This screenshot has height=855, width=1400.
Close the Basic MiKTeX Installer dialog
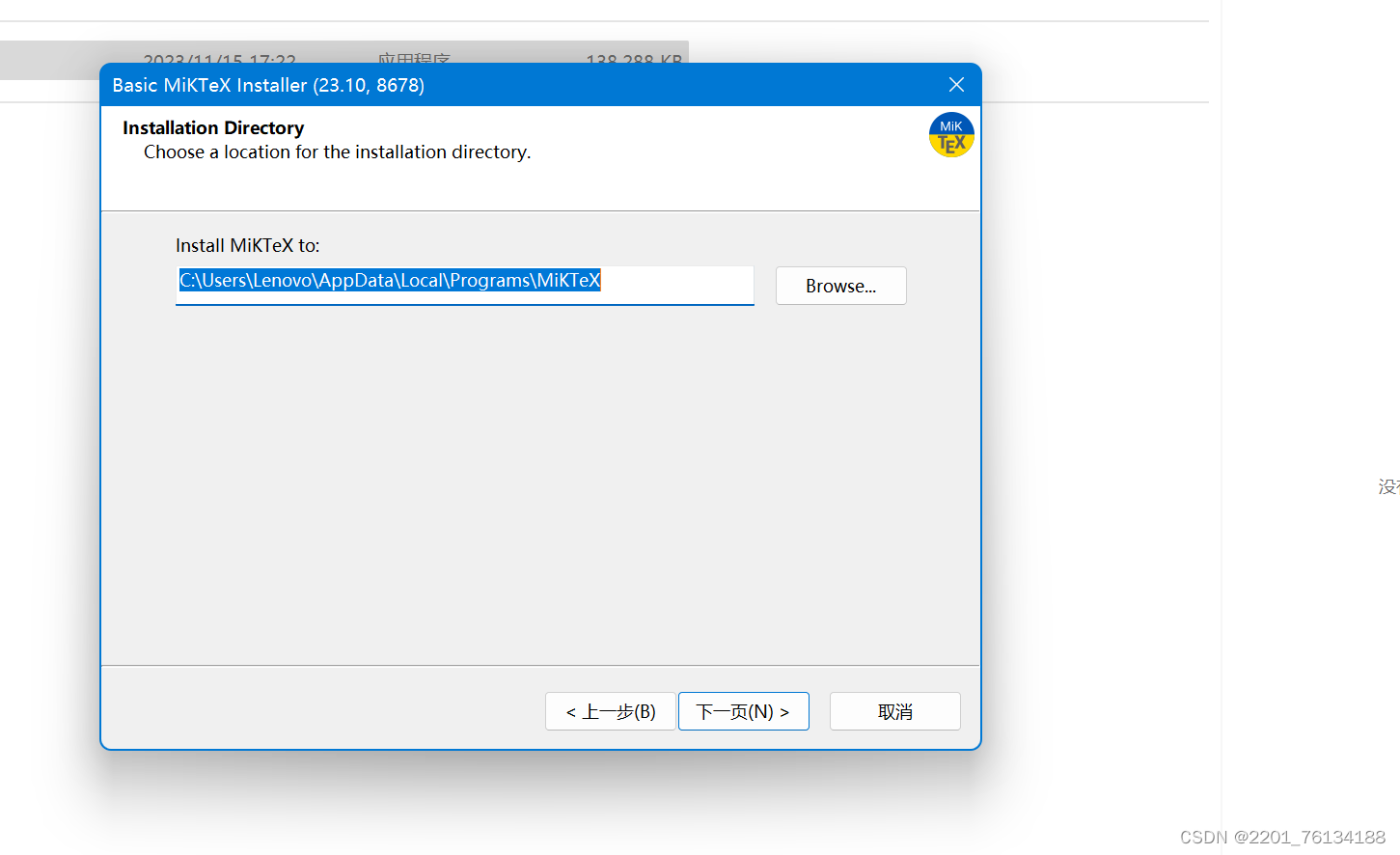click(956, 85)
